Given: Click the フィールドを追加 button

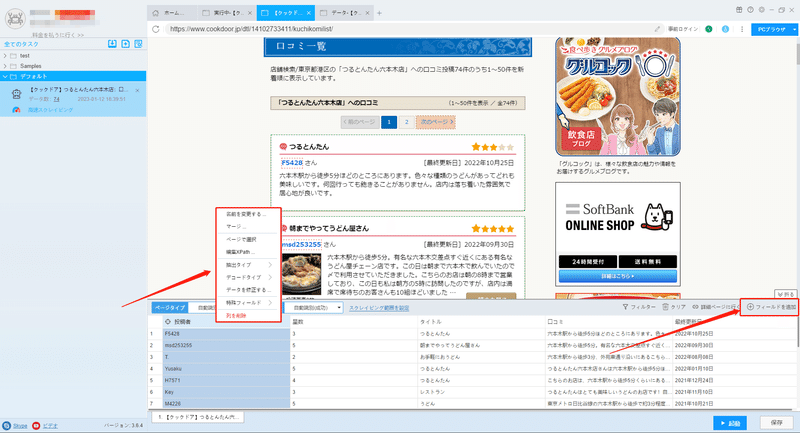Looking at the screenshot, I should click(771, 307).
